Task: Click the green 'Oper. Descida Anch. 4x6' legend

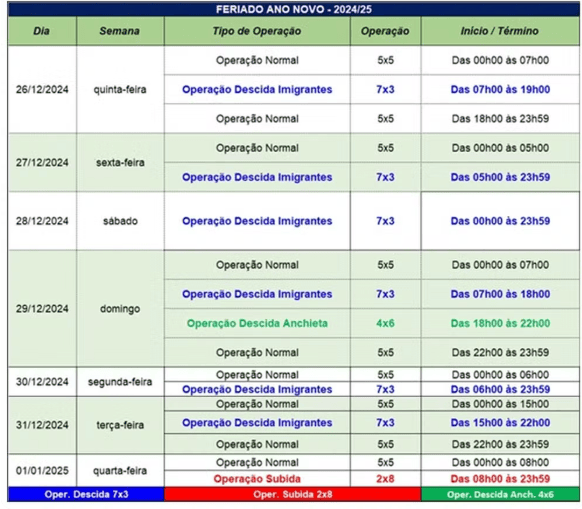Action: [x=500, y=494]
